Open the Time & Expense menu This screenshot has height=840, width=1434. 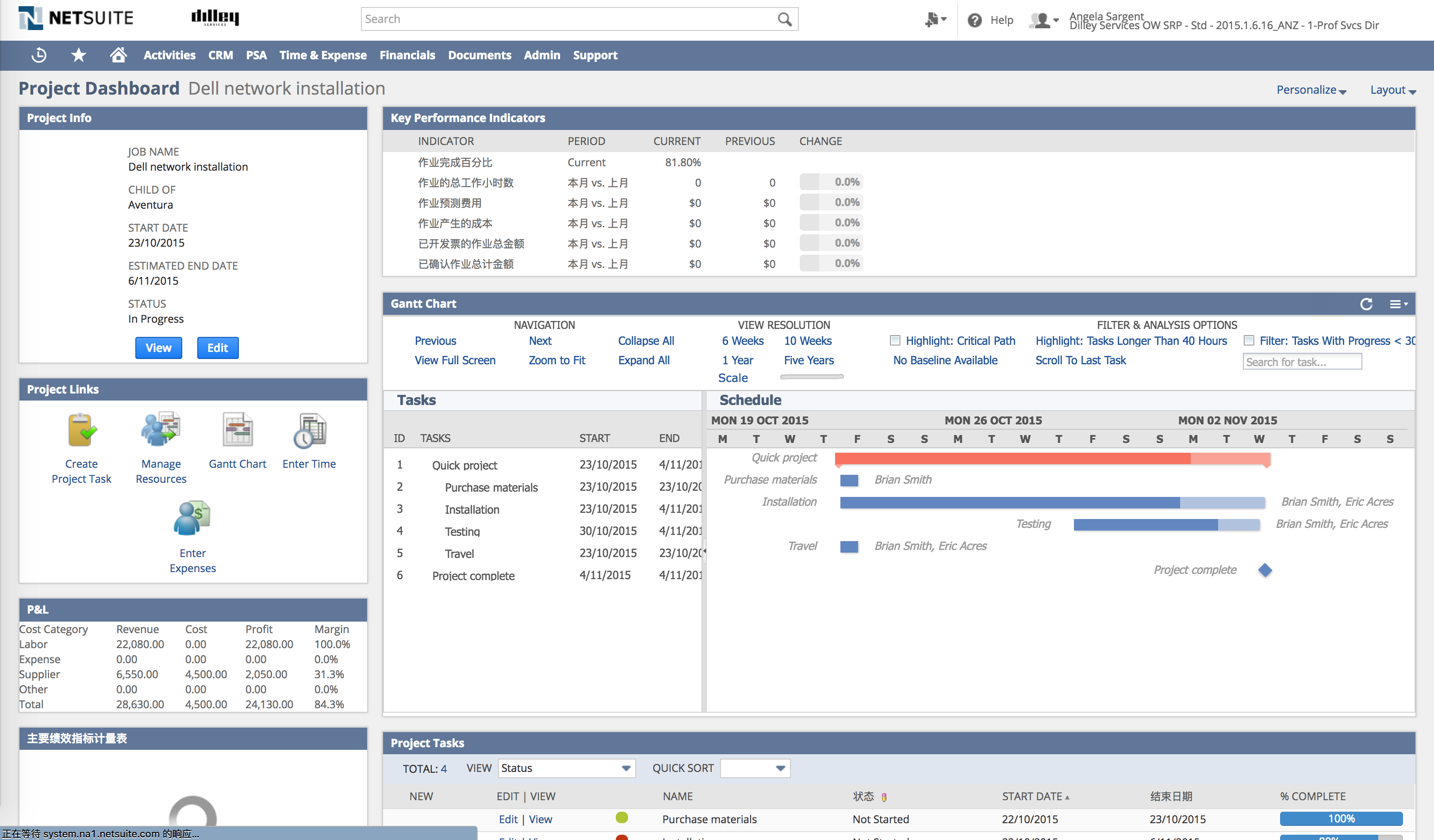(322, 55)
